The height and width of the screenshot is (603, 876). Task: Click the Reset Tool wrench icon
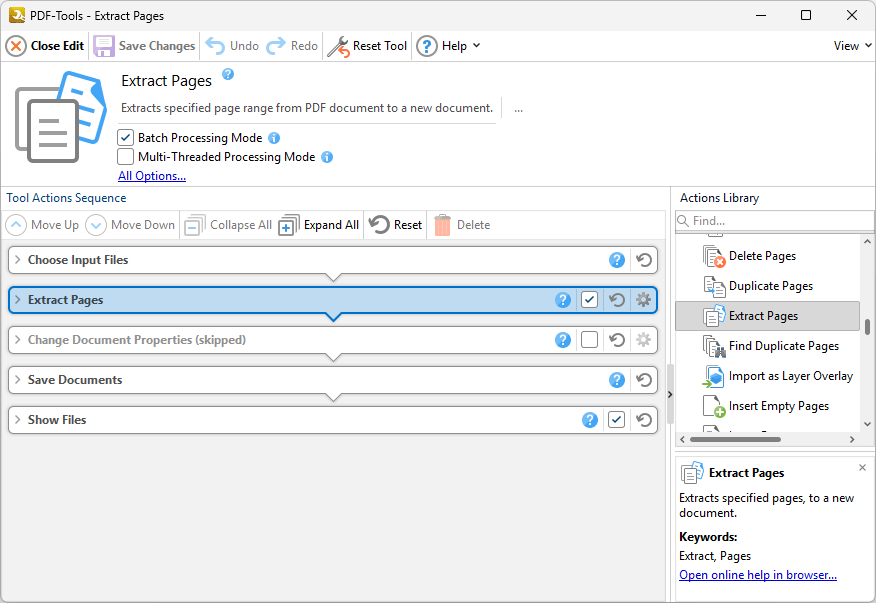tap(339, 46)
